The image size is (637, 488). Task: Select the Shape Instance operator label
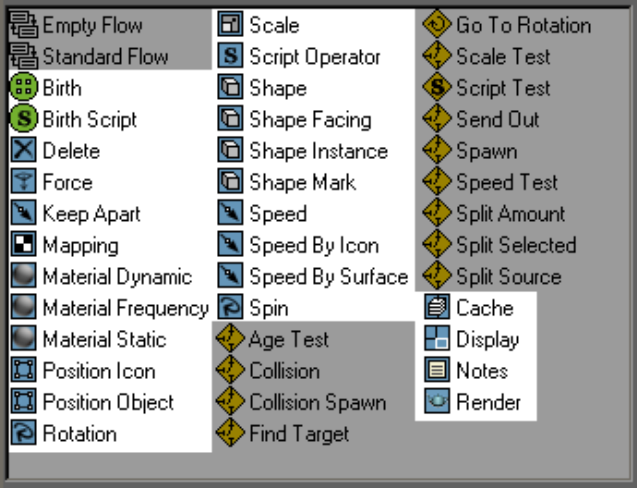click(x=317, y=151)
